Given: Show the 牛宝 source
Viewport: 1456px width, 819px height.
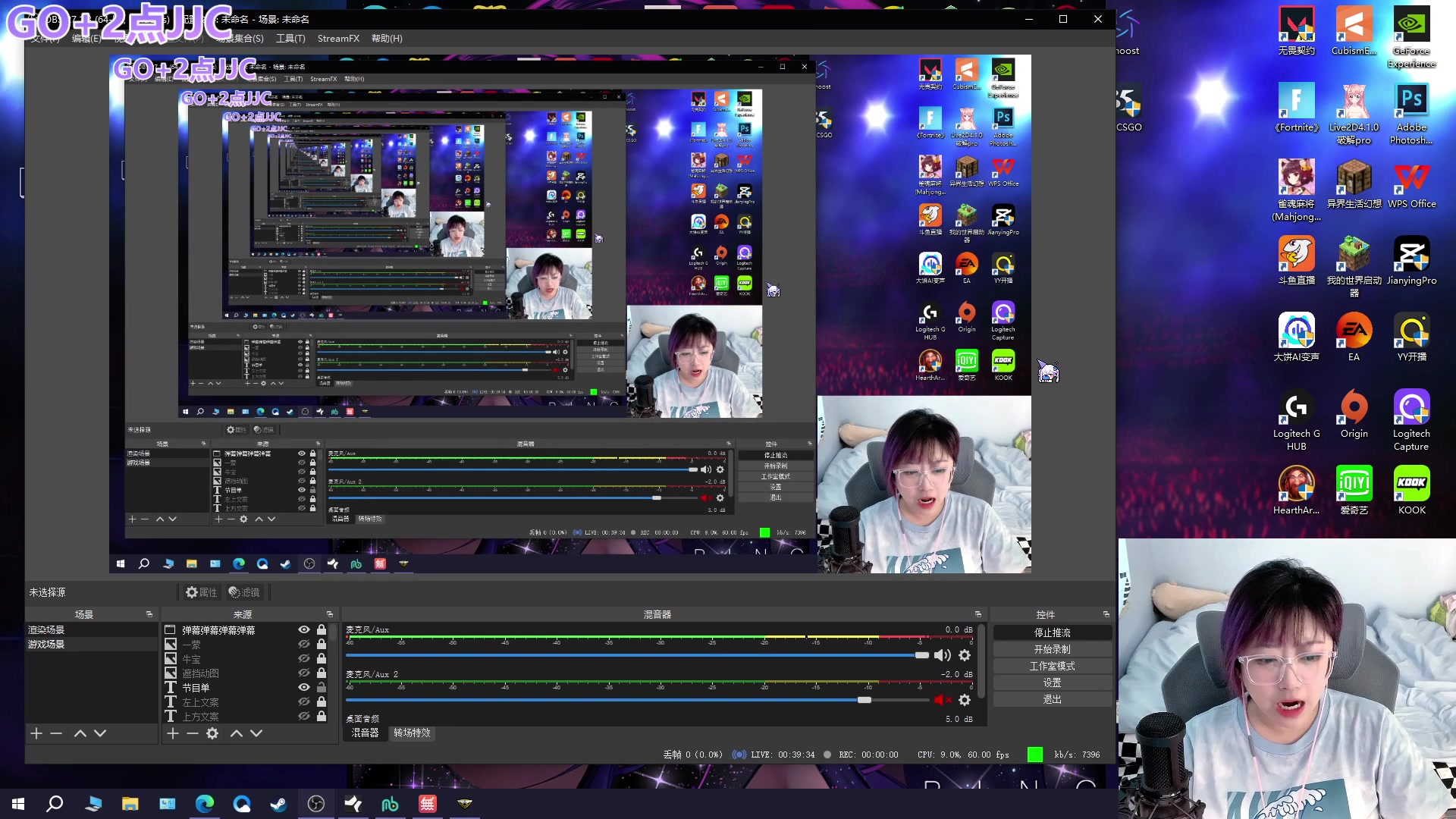Looking at the screenshot, I should (x=303, y=659).
